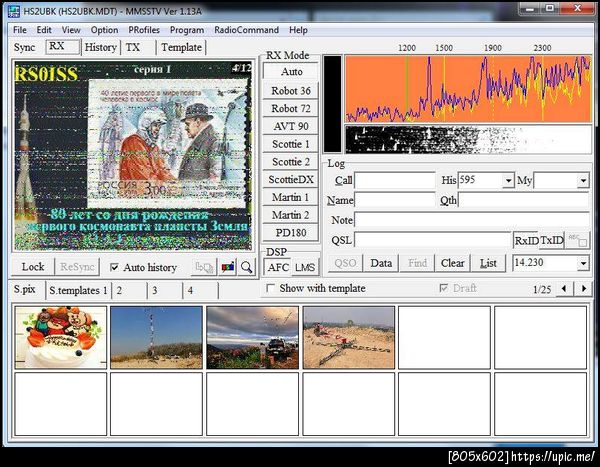
Task: Select Scottie 2 RX mode
Action: point(291,162)
